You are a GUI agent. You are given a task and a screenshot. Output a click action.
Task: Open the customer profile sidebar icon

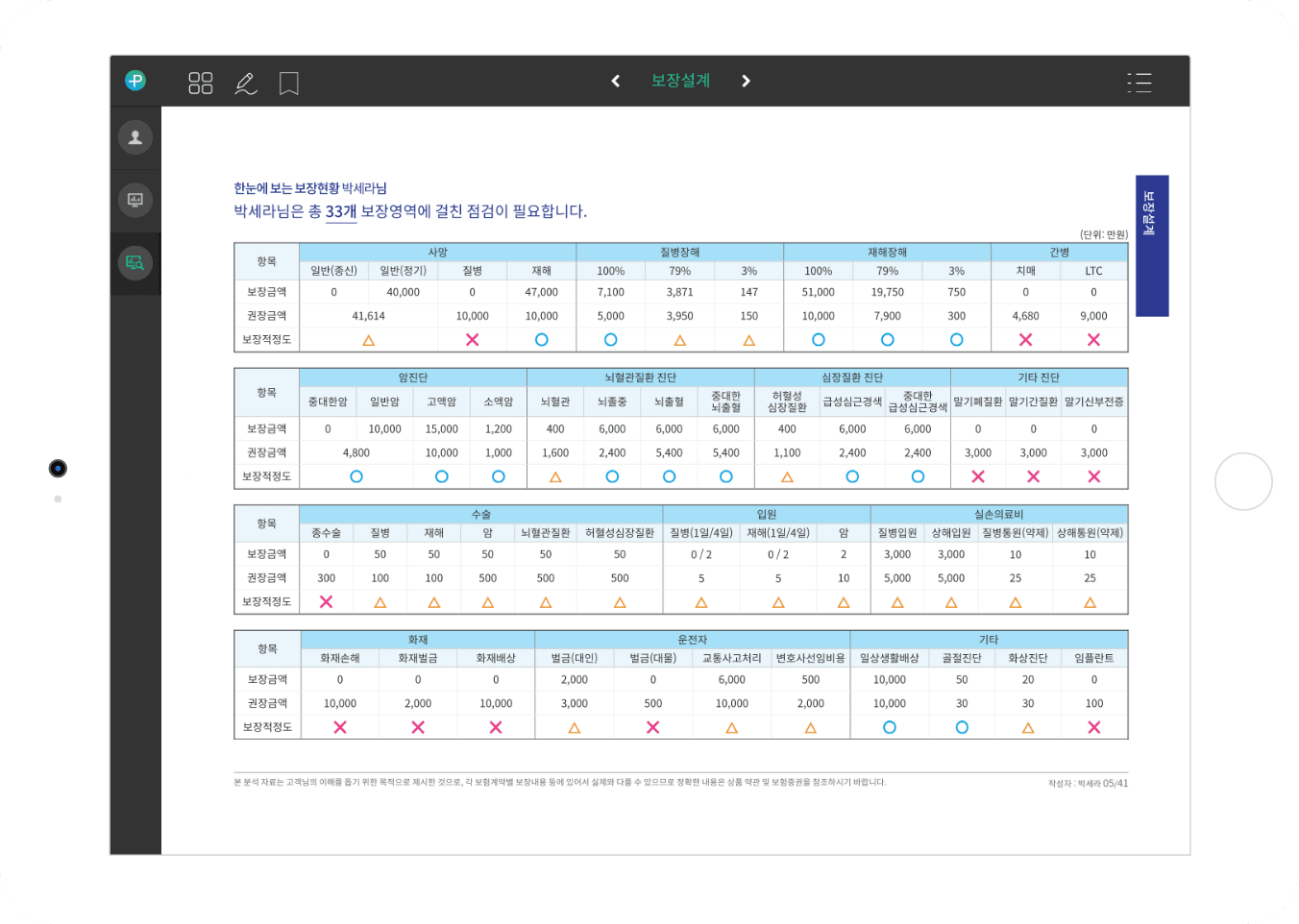(x=135, y=137)
